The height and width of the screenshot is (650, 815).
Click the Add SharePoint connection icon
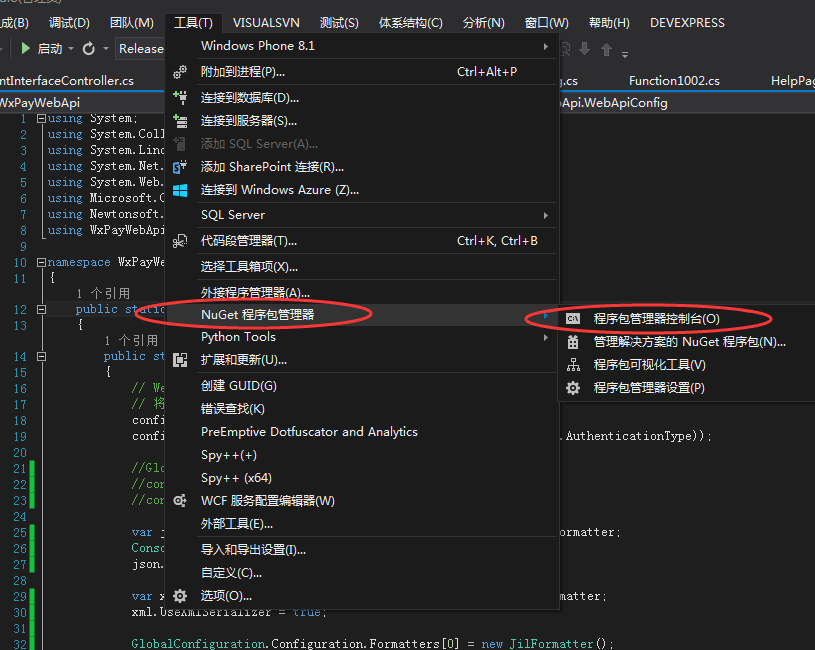coord(180,167)
